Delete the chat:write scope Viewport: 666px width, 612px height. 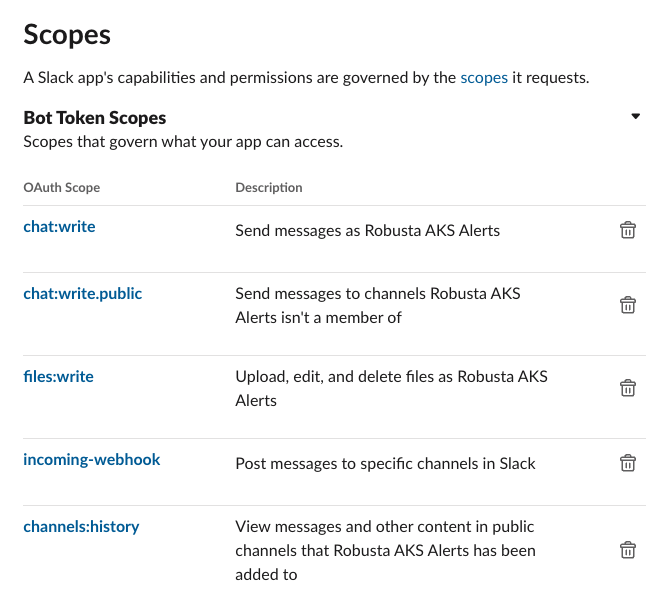tap(627, 230)
